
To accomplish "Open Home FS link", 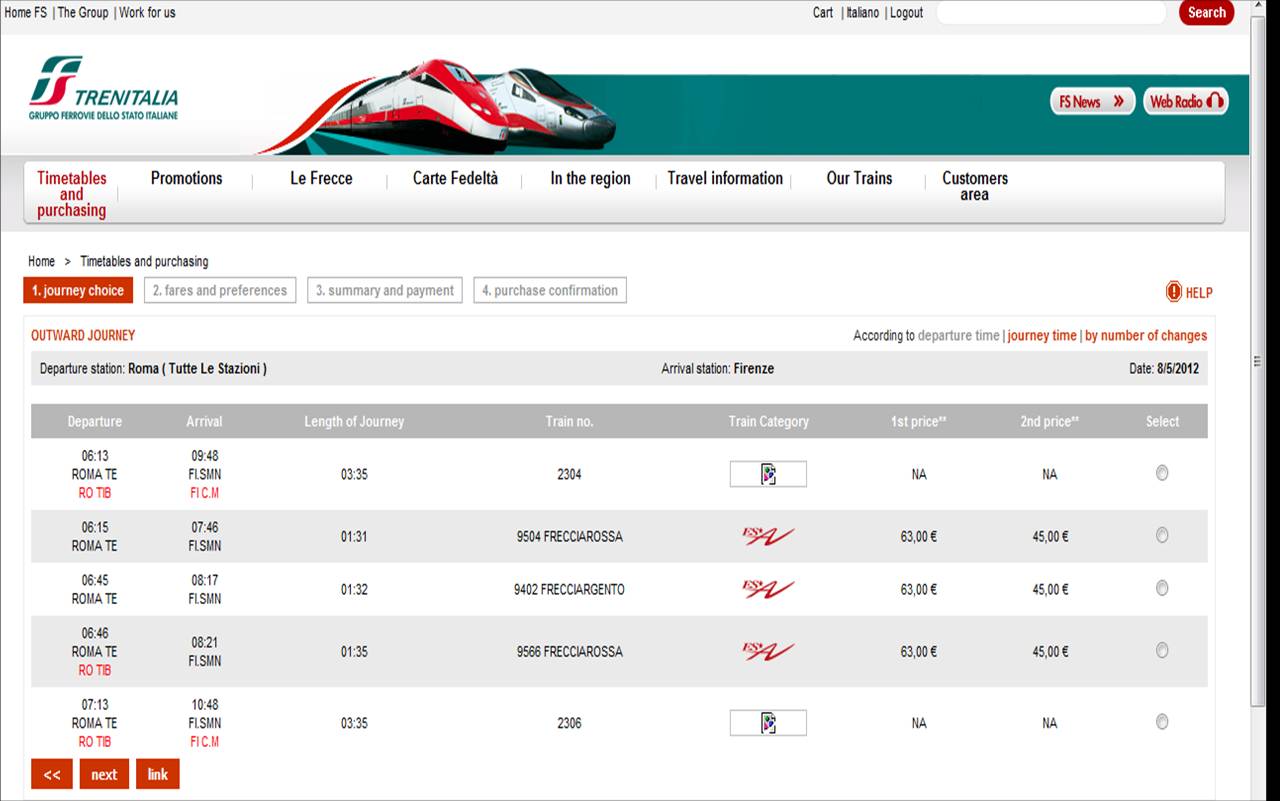I will click(26, 13).
